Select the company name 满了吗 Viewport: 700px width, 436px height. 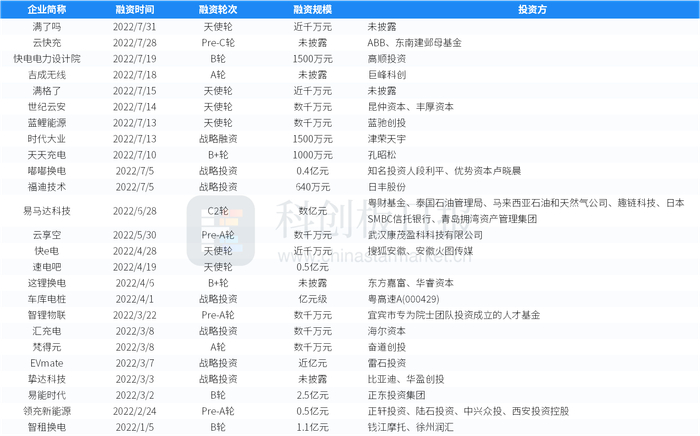(47, 27)
